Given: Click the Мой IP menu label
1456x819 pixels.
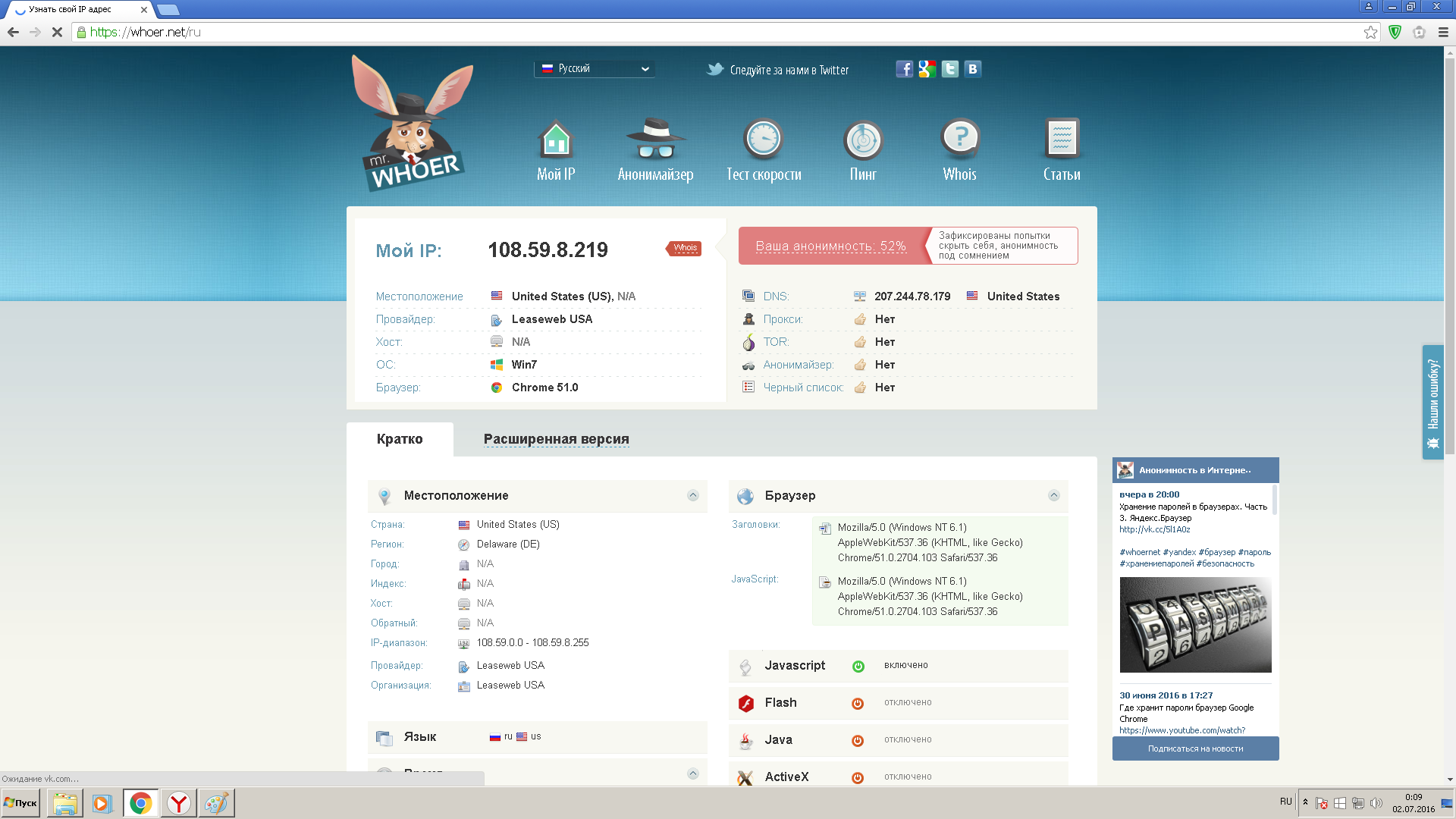Looking at the screenshot, I should point(556,174).
